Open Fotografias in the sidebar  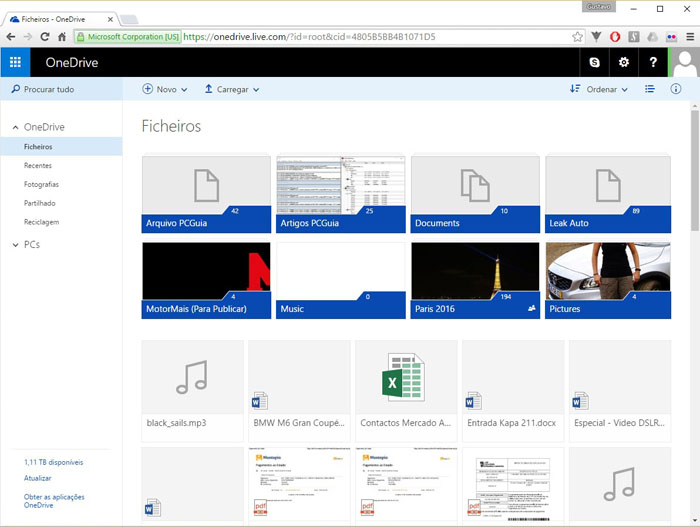click(41, 184)
